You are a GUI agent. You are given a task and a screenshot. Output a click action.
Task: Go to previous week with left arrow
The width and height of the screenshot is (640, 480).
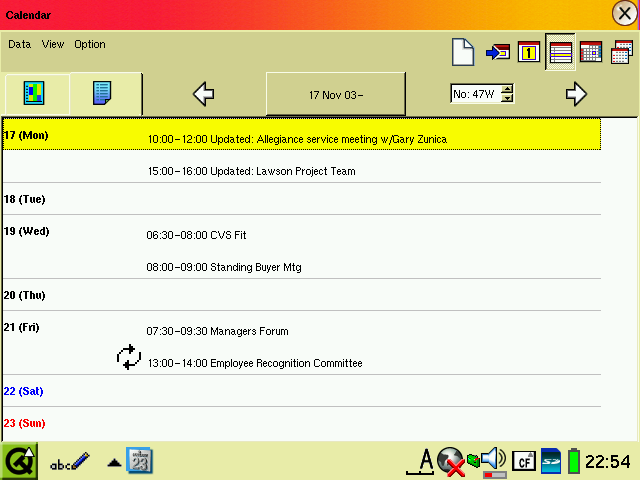point(203,94)
